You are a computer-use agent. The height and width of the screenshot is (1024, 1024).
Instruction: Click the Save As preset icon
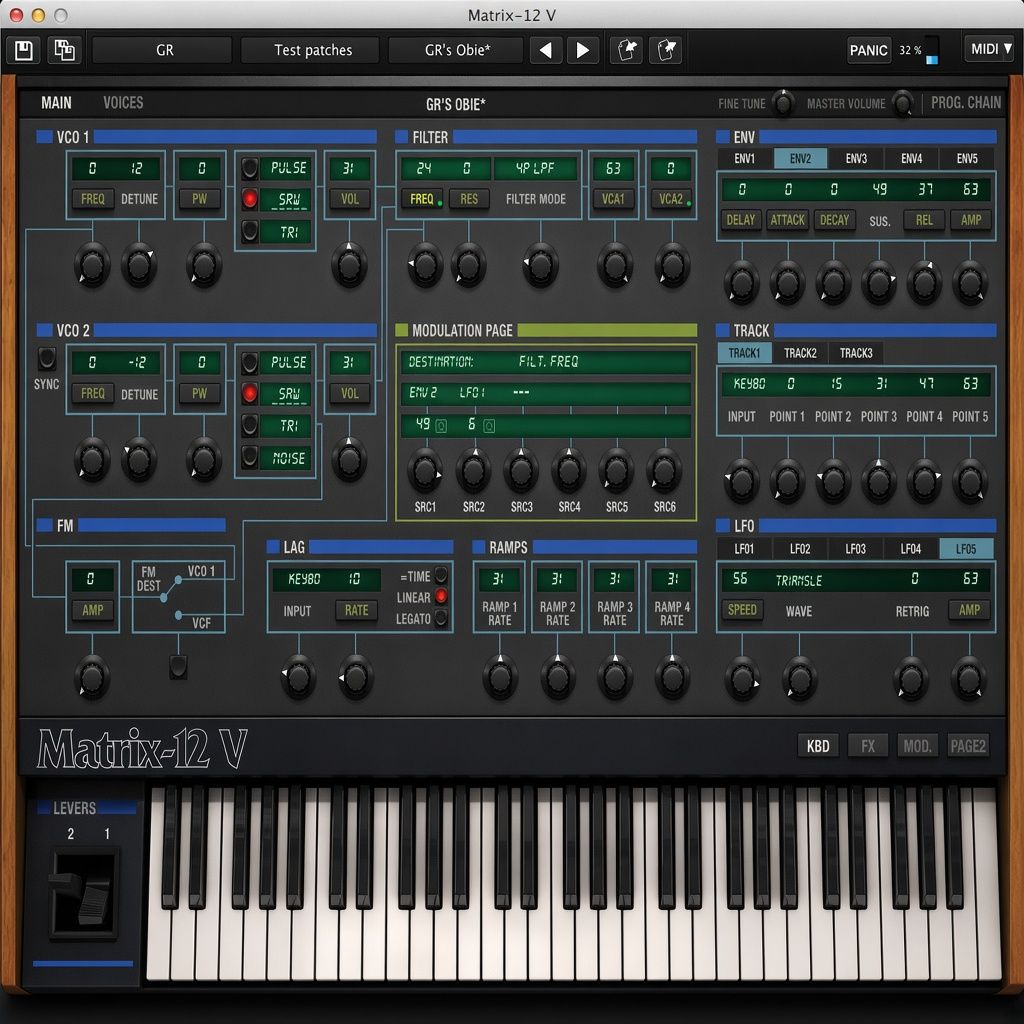pos(64,50)
